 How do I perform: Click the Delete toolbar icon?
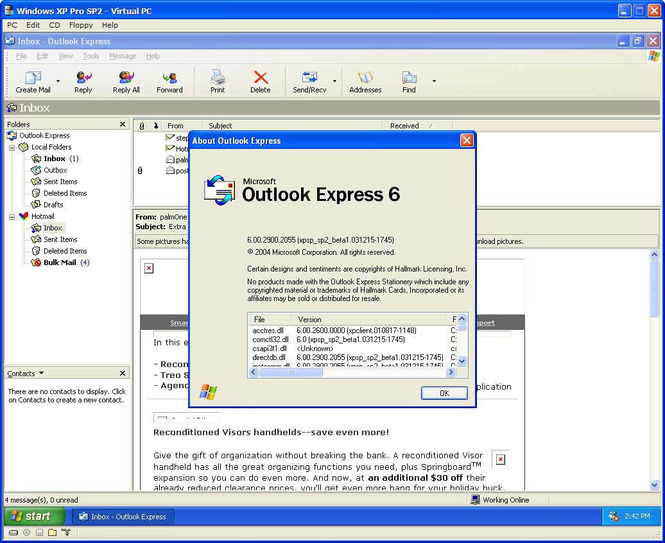tap(260, 77)
